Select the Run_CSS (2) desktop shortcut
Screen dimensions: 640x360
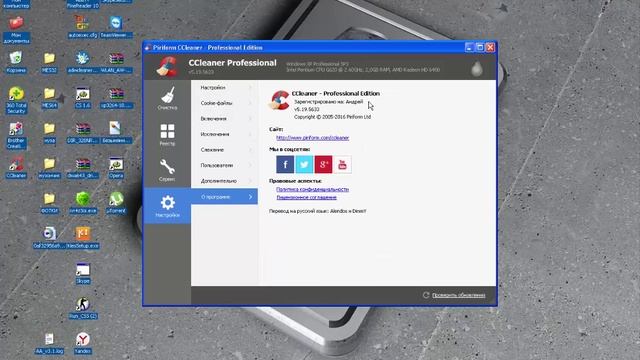(x=82, y=308)
